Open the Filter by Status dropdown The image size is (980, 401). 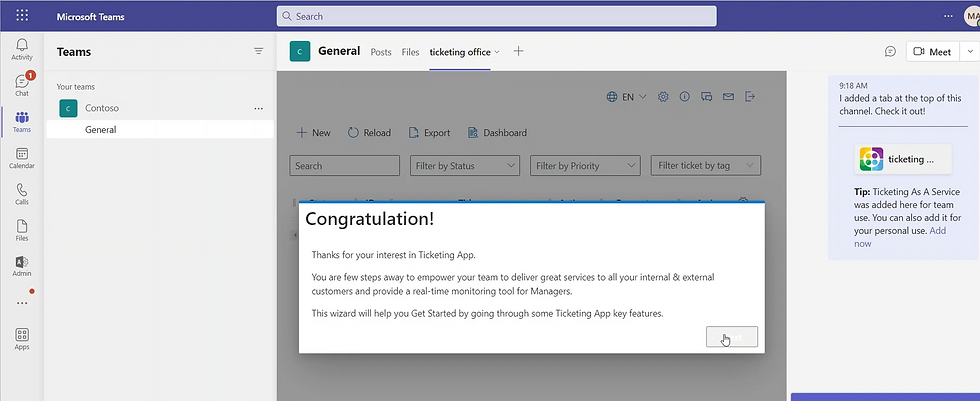(x=464, y=166)
